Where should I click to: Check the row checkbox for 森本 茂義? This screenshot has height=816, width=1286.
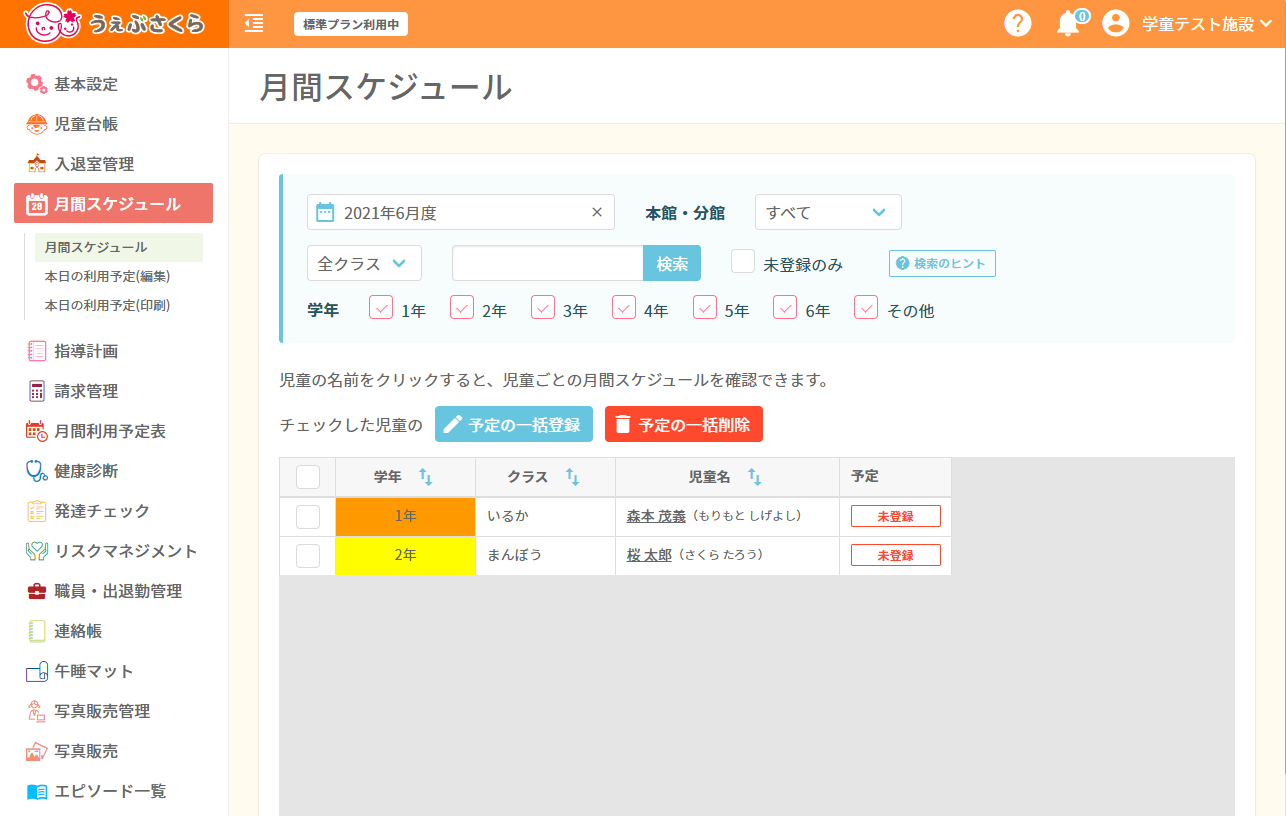point(308,517)
